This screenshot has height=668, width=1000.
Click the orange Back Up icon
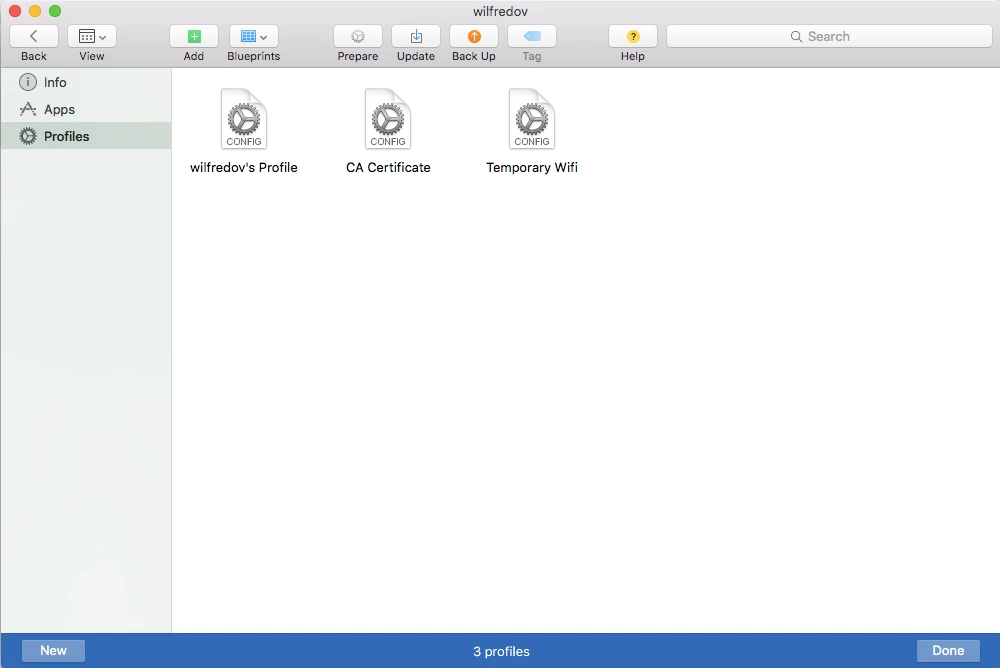(474, 36)
